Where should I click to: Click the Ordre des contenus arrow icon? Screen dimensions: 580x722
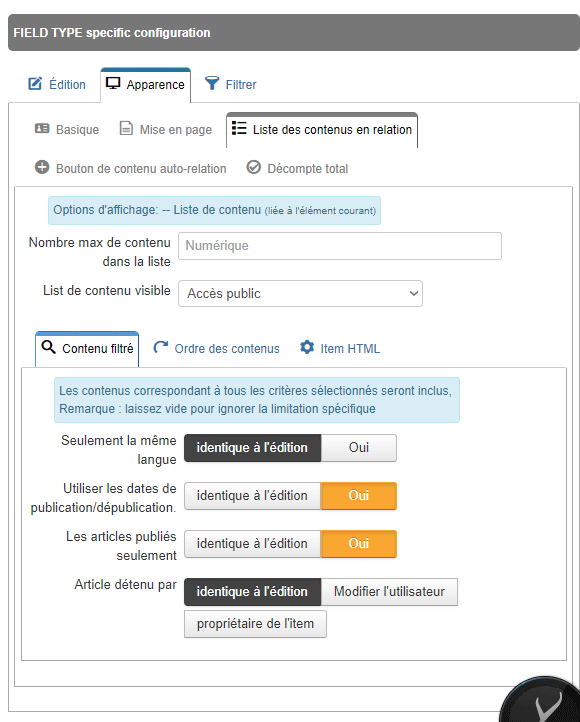pyautogui.click(x=161, y=347)
